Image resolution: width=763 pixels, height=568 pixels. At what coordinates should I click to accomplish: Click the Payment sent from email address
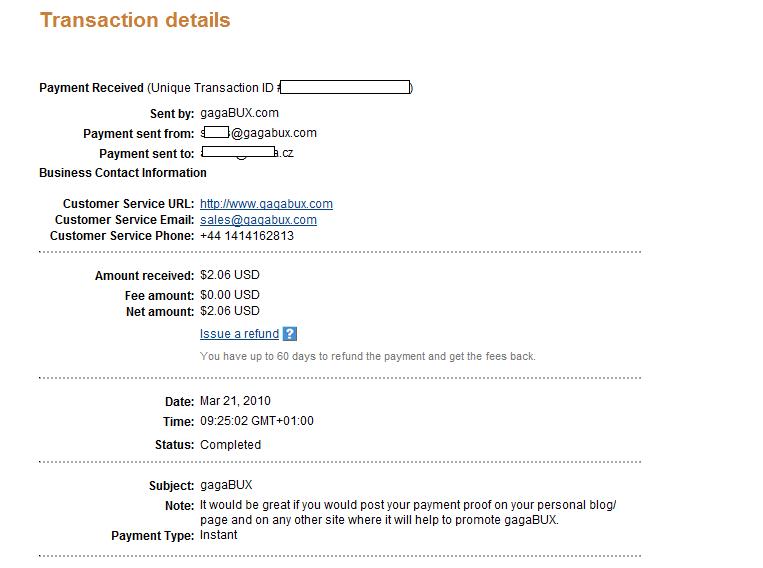tap(258, 133)
